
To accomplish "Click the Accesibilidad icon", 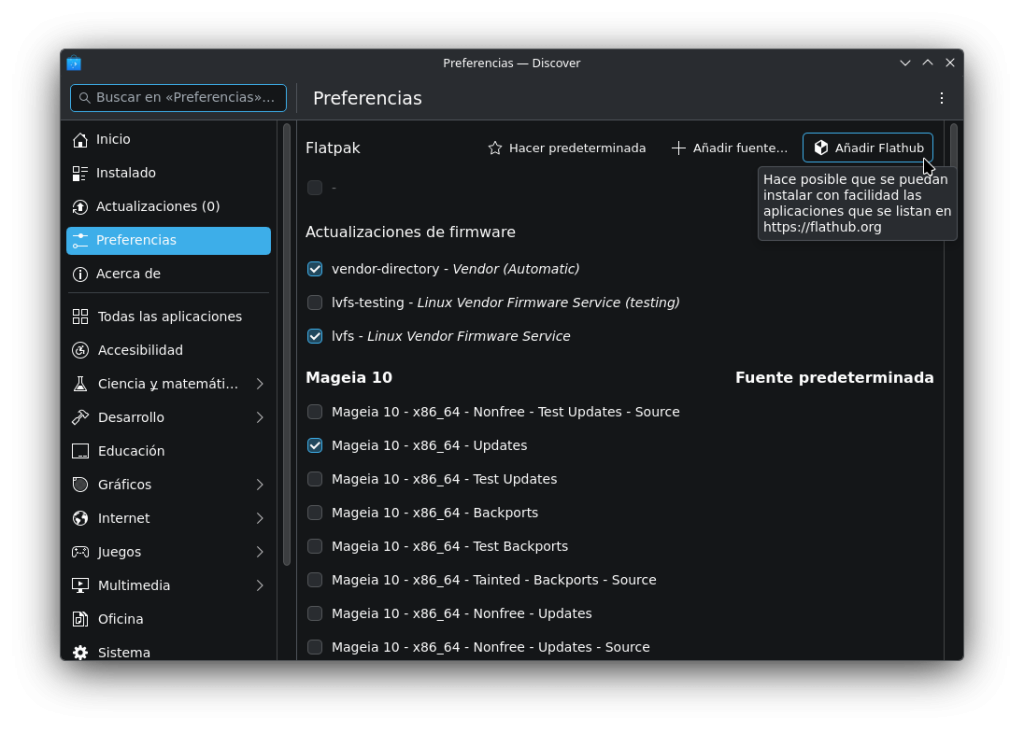I will click(80, 351).
